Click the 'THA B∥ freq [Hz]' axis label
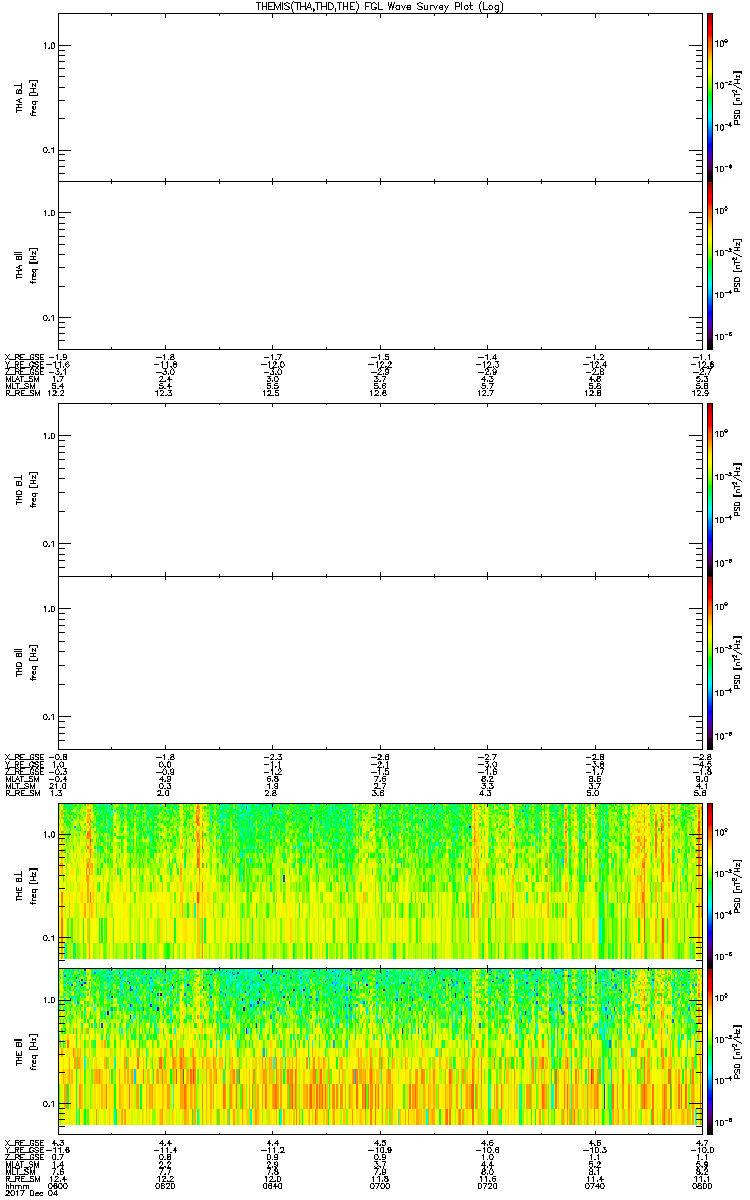The height and width of the screenshot is (1200, 750). pos(26,265)
